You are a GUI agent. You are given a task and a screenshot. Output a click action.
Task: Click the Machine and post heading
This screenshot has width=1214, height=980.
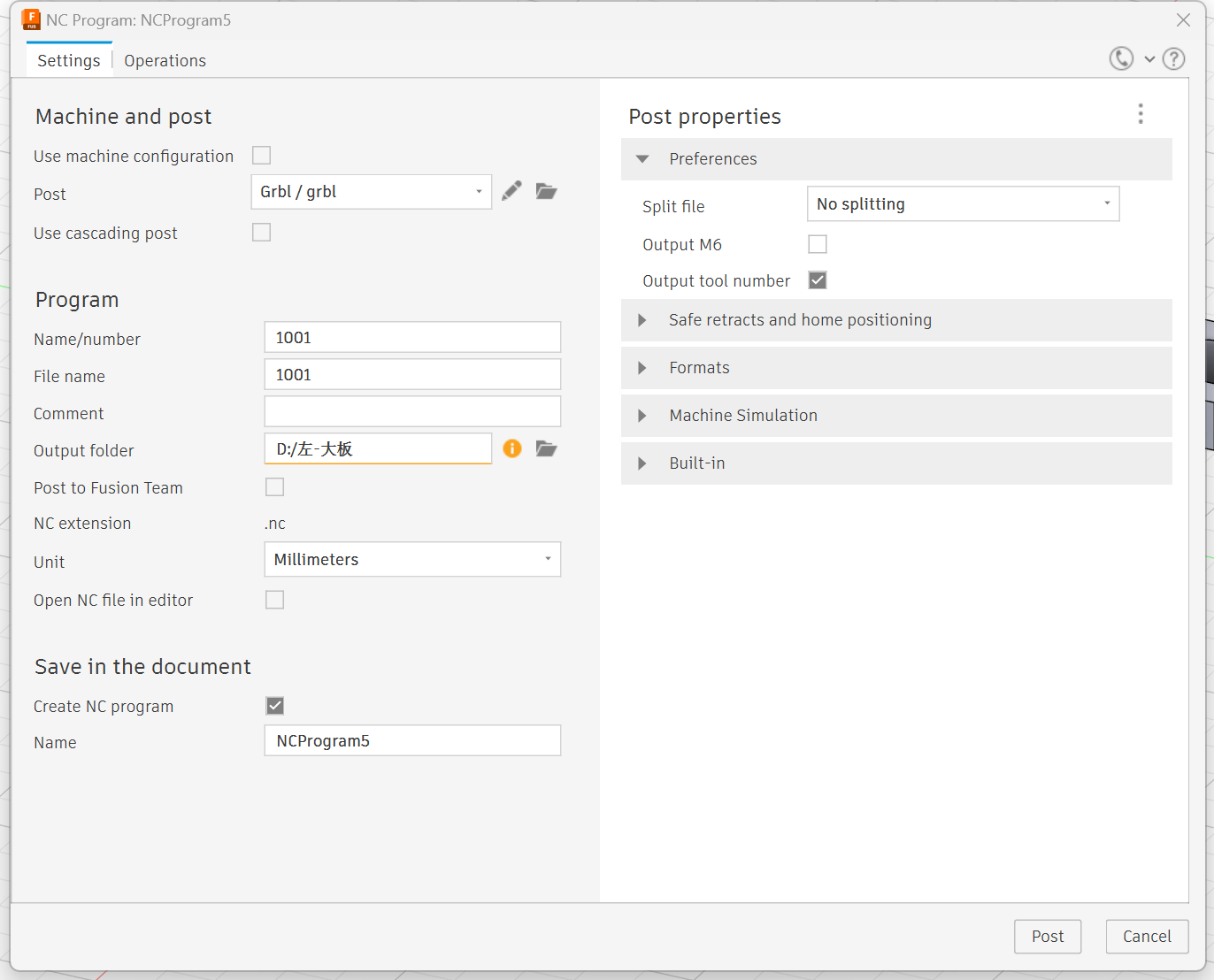[123, 117]
